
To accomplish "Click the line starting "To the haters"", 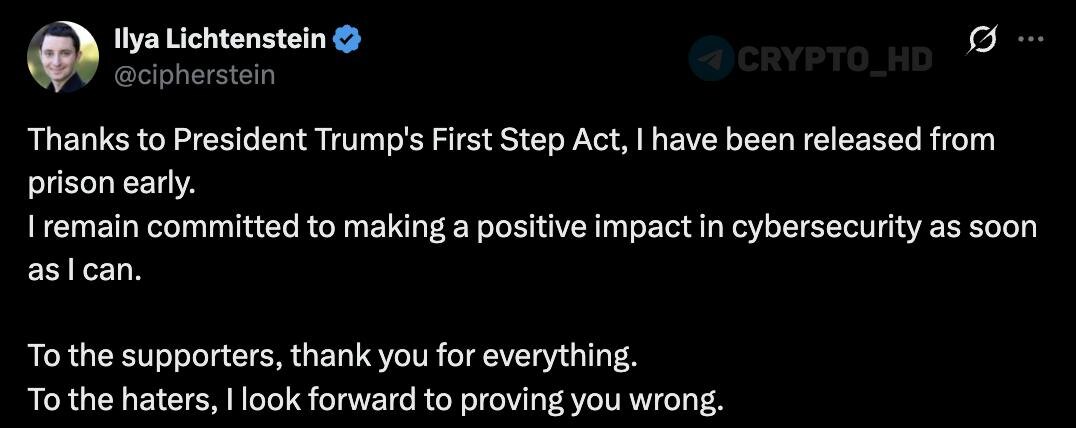I will click(375, 400).
